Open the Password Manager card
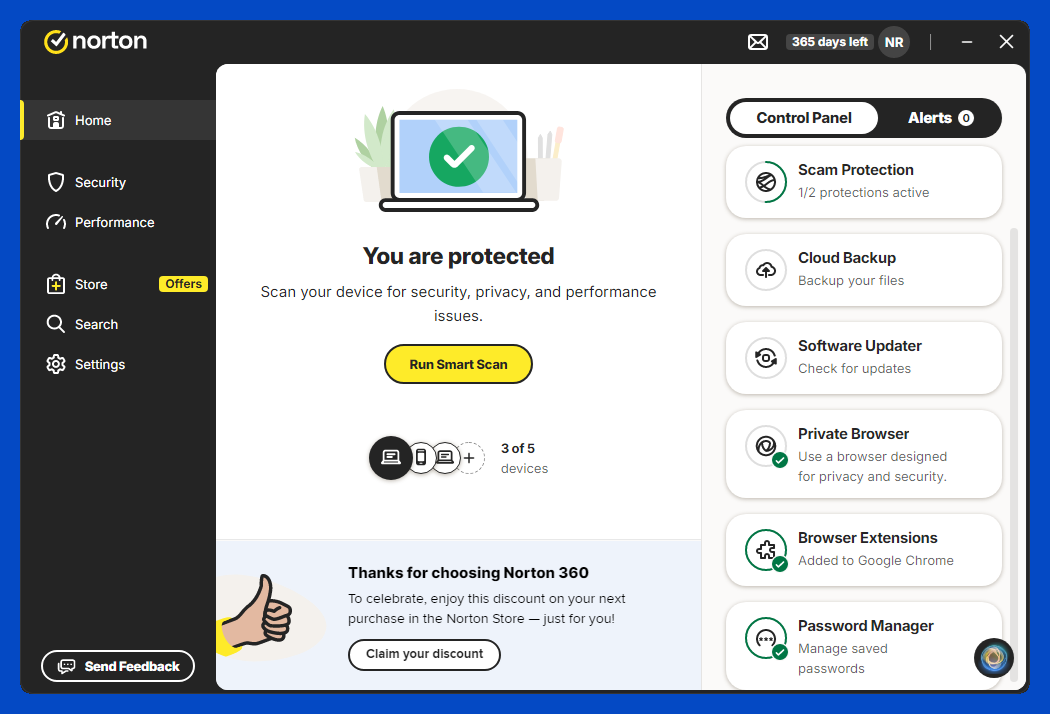Viewport: 1050px width, 714px height. 863,646
